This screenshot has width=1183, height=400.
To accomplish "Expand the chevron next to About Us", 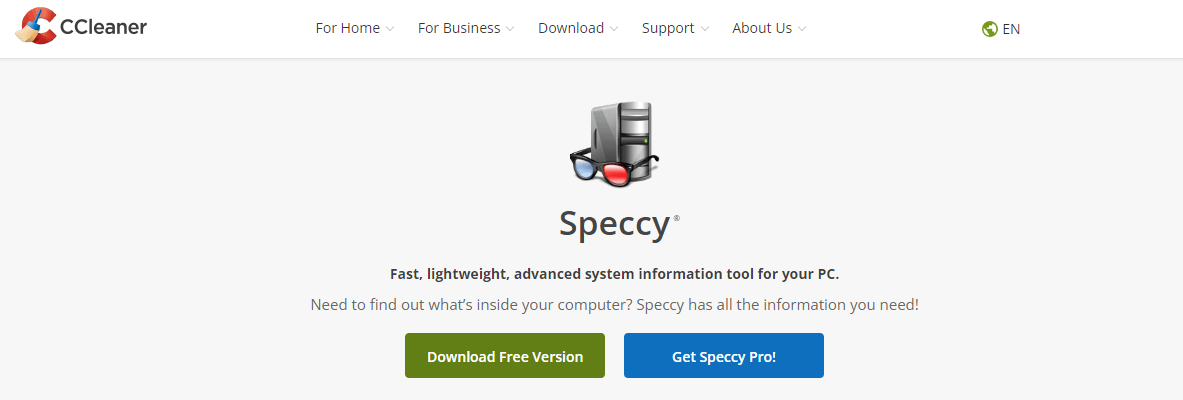I will coord(801,29).
